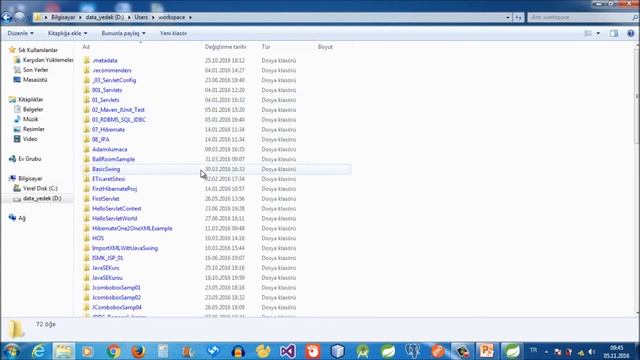Image resolution: width=640 pixels, height=360 pixels.
Task: Click Users in address breadcrumb
Action: click(141, 18)
